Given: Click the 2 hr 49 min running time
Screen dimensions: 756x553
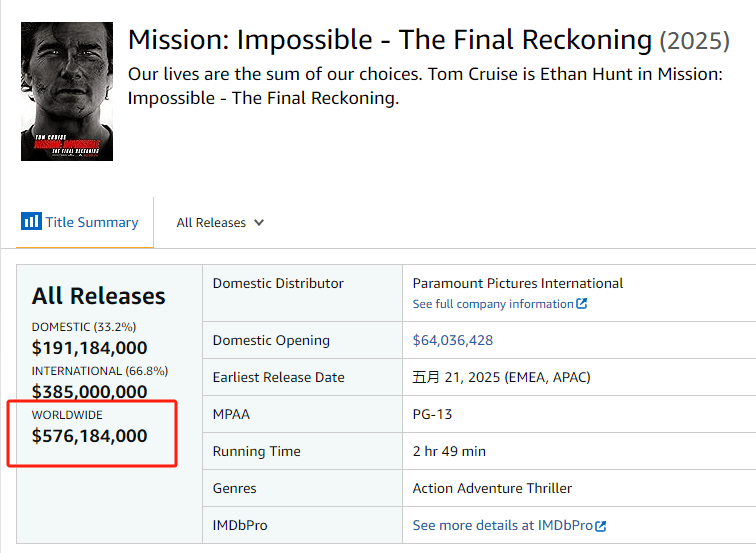Looking at the screenshot, I should (x=449, y=451).
